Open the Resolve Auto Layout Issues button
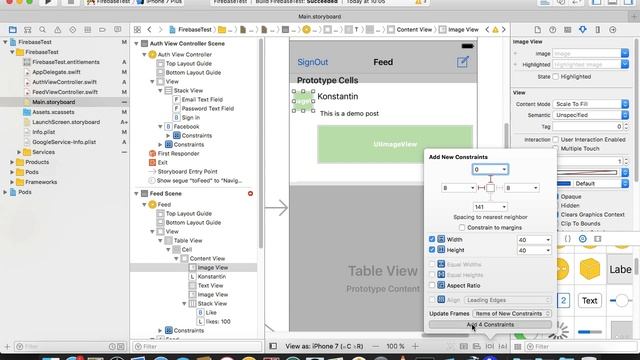640x360 pixels. (x=503, y=346)
